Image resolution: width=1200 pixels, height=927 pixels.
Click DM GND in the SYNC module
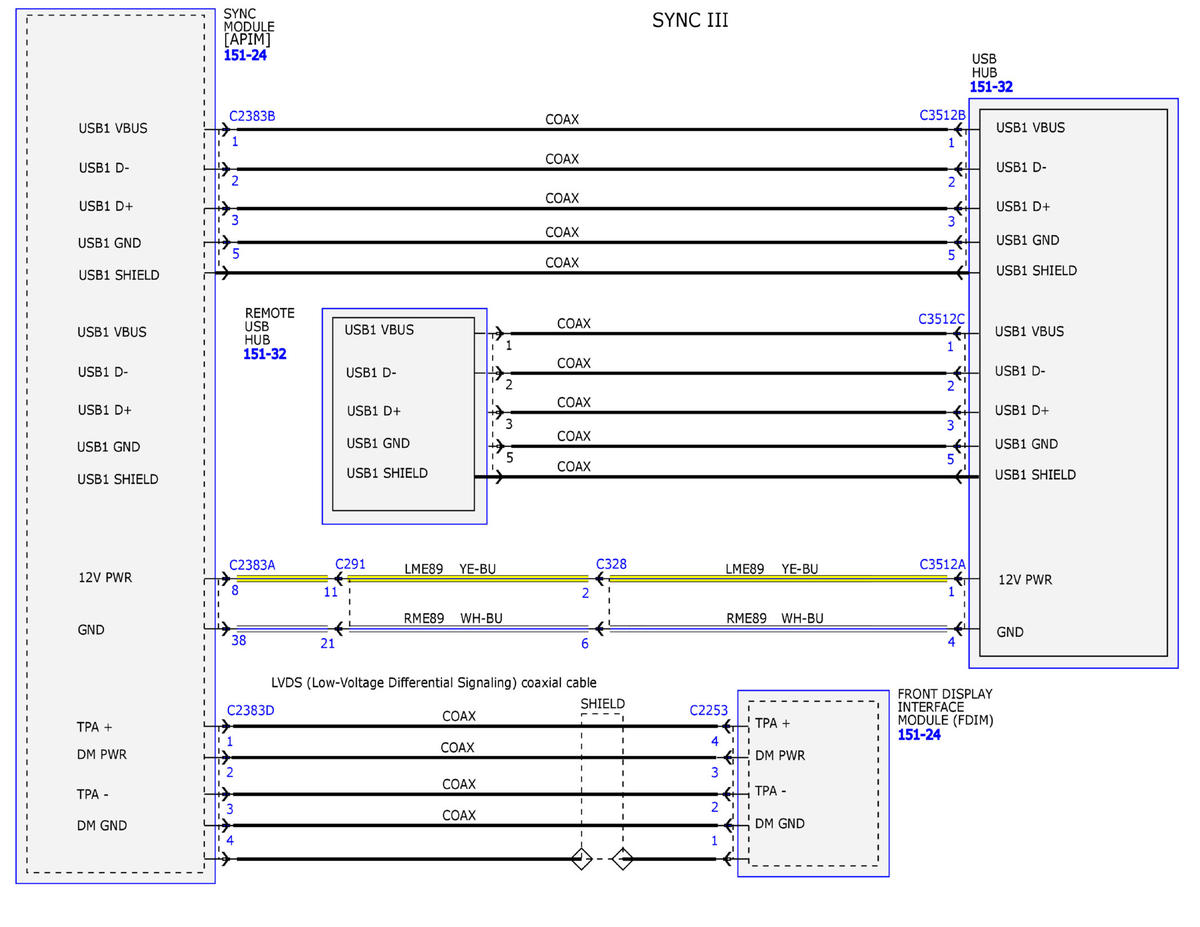[102, 826]
